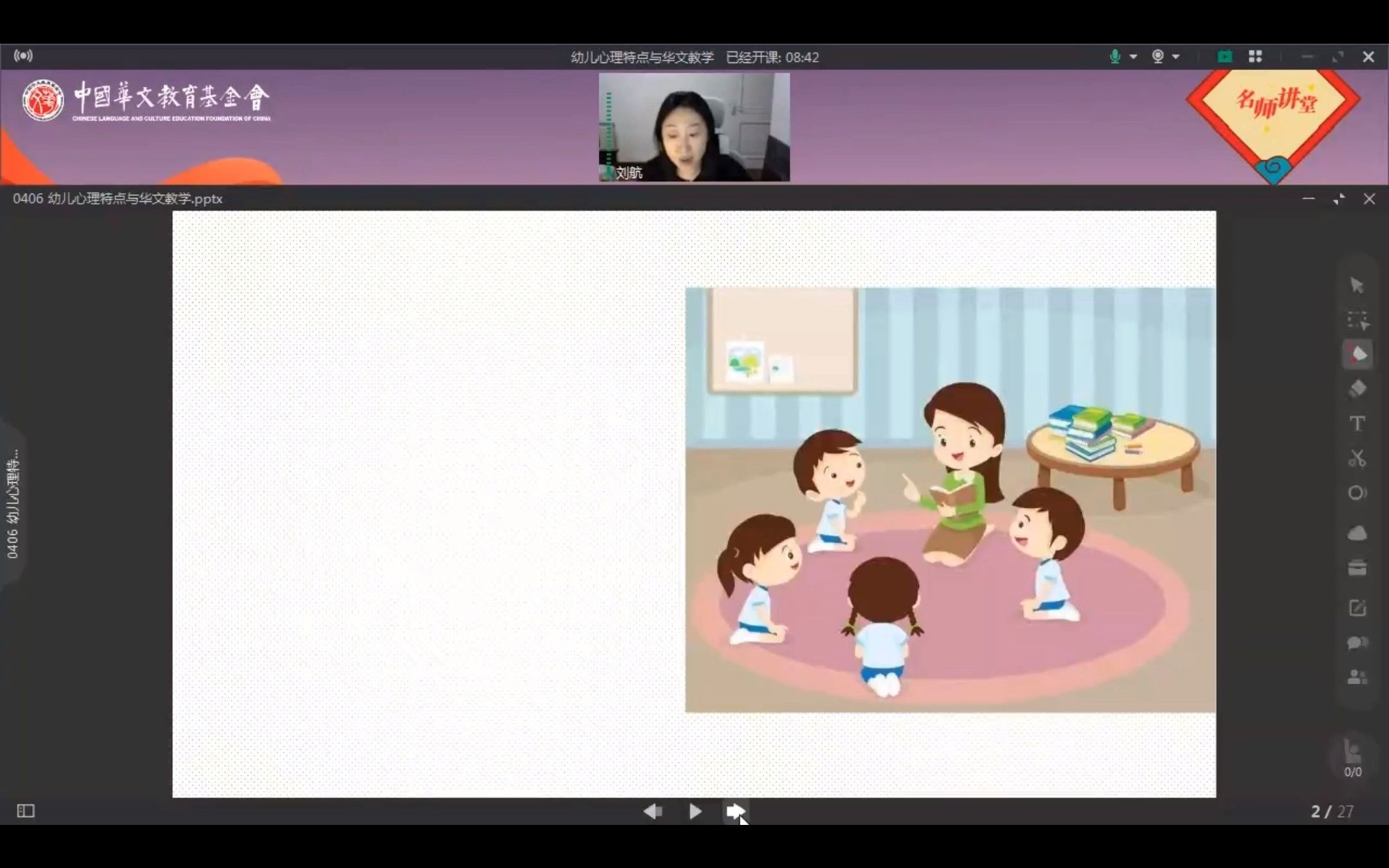Image resolution: width=1389 pixels, height=868 pixels.
Task: Select the eraser tool
Action: pyautogui.click(x=1357, y=389)
